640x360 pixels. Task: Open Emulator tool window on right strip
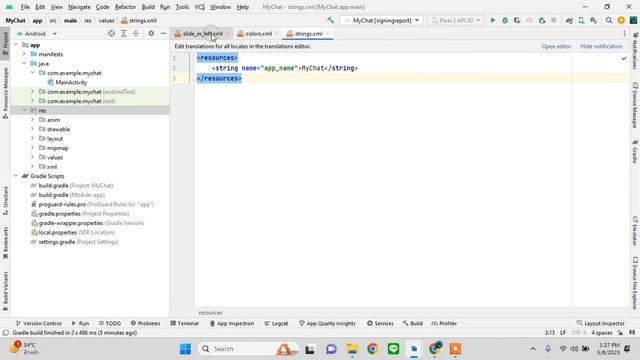(x=635, y=231)
